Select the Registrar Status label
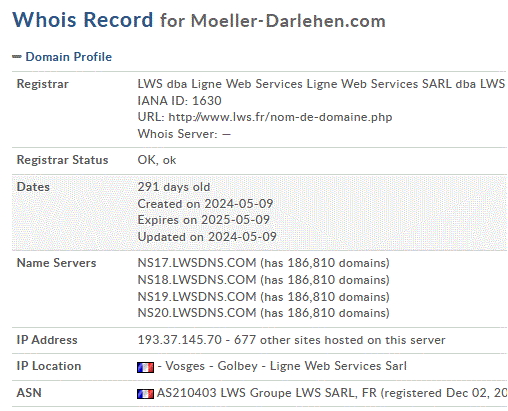Image resolution: width=508 pixels, height=411 pixels. [x=62, y=160]
